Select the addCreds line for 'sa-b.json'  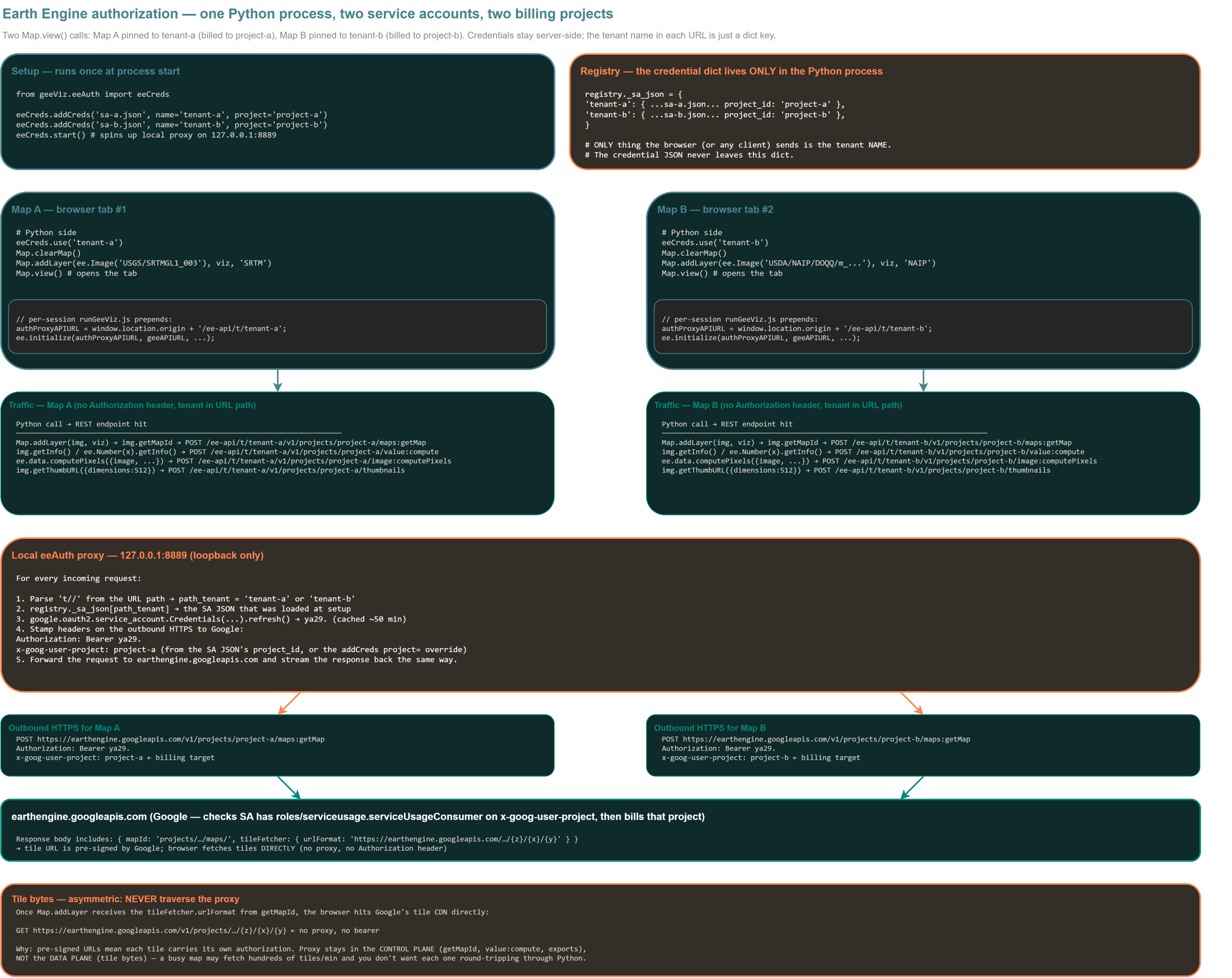172,124
